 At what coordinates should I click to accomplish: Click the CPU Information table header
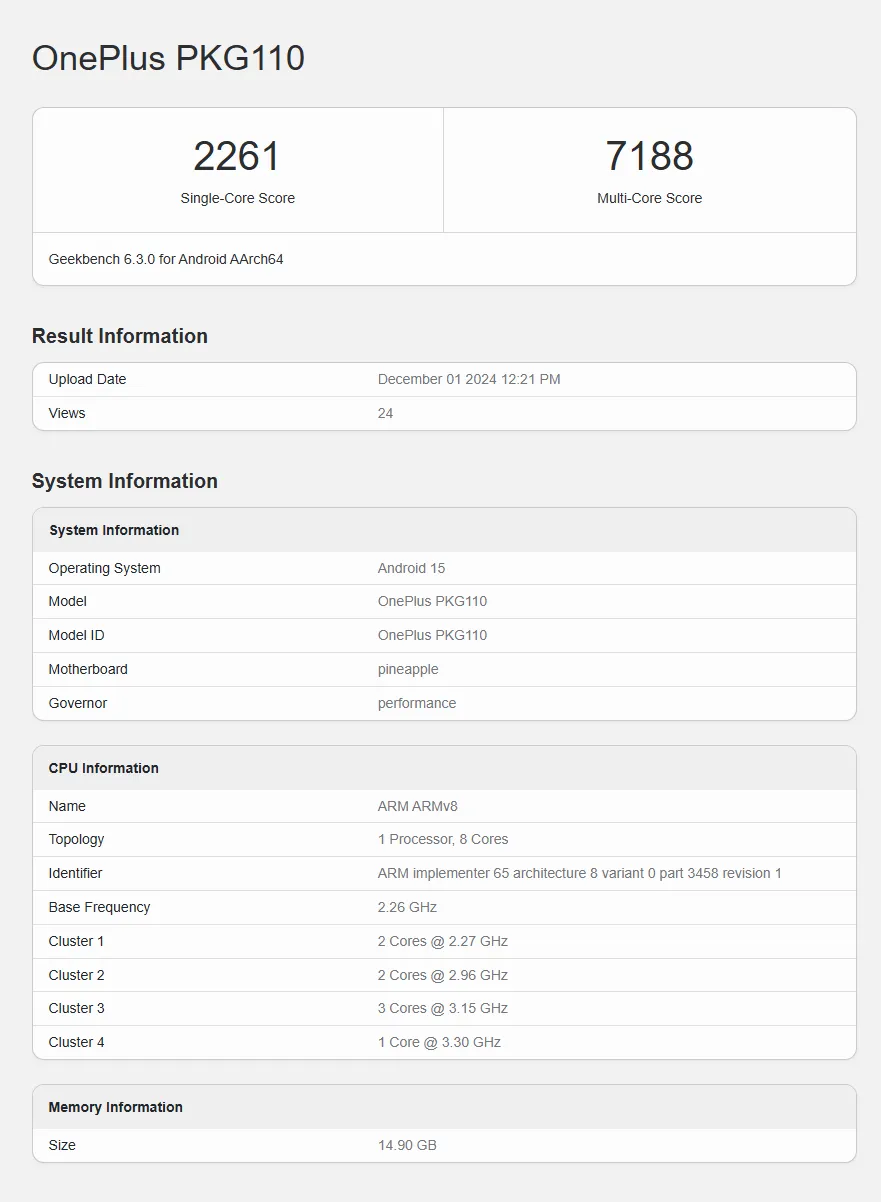pyautogui.click(x=104, y=768)
